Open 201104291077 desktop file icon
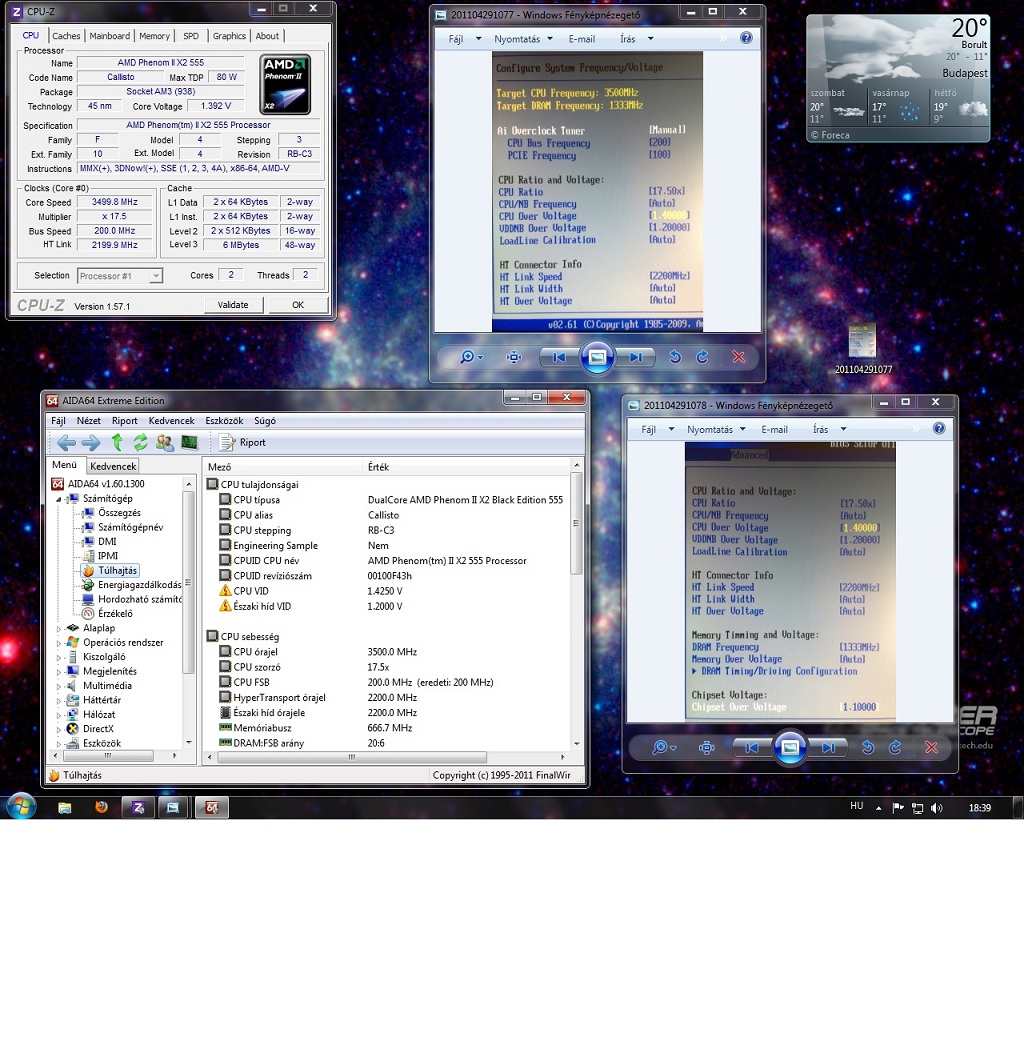This screenshot has height=1037, width=1024. coord(863,349)
